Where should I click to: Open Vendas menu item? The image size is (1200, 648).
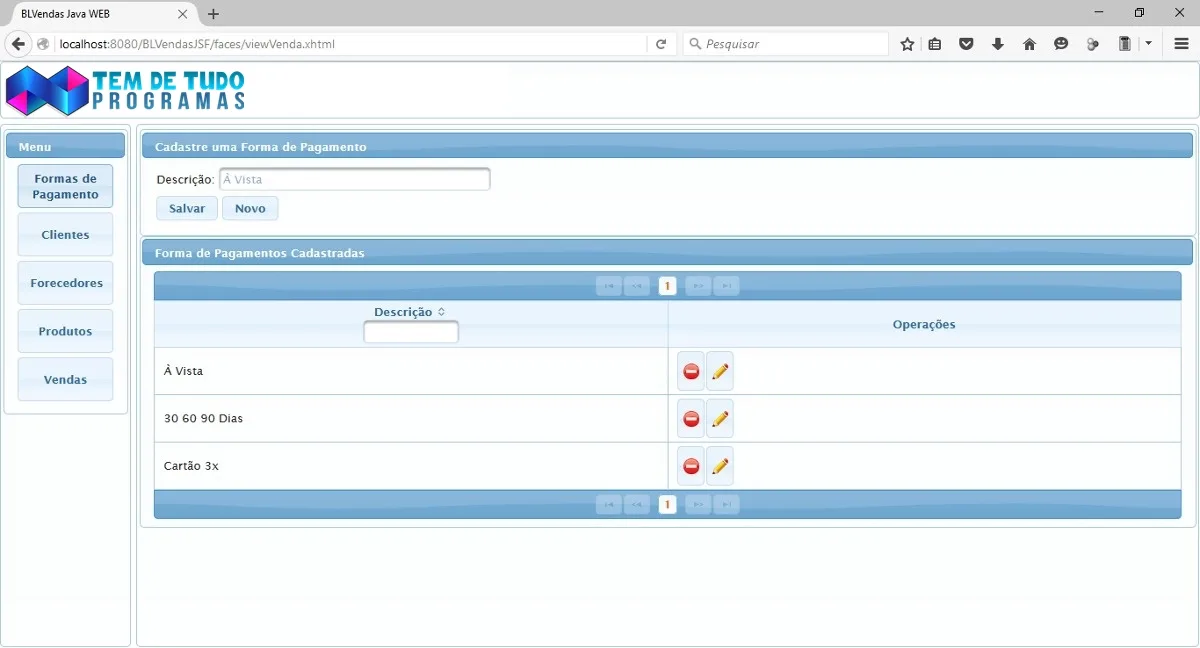click(65, 380)
